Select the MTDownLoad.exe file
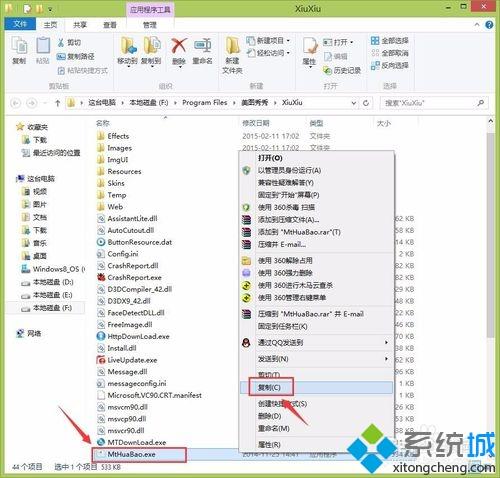 coord(131,442)
